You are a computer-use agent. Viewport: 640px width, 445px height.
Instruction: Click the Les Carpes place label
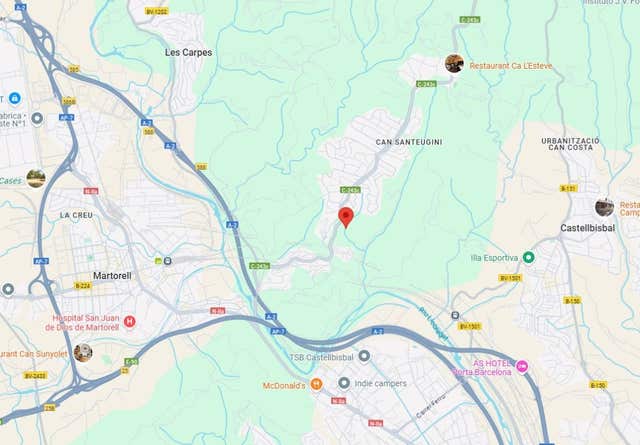click(x=189, y=52)
